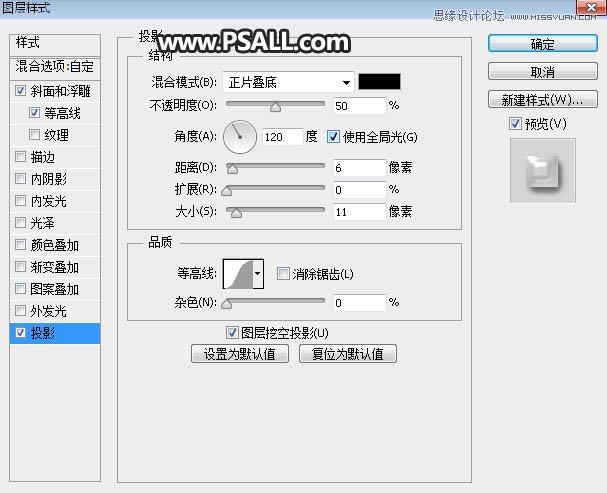This screenshot has height=493, width=607.
Task: Focus the 杂色 noise value field
Action: pos(360,303)
